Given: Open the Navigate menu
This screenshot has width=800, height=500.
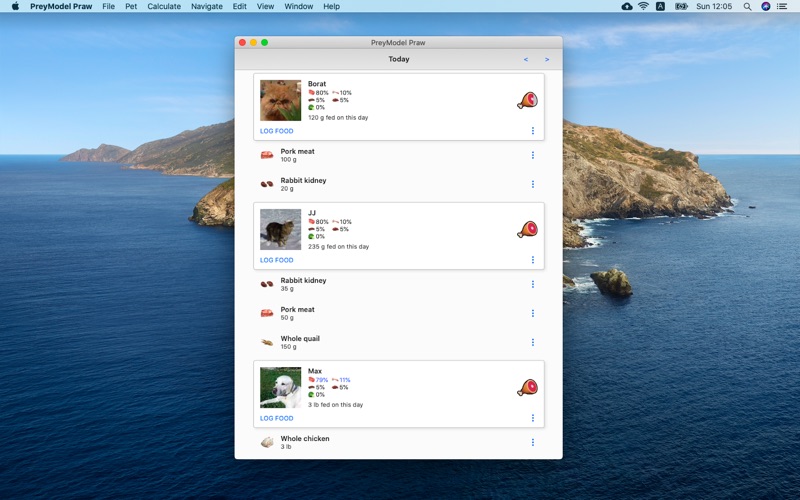Looking at the screenshot, I should point(207,7).
